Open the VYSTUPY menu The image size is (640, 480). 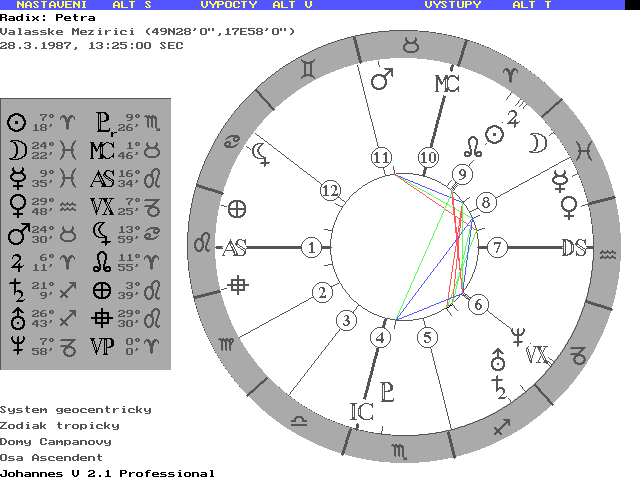pos(453,5)
